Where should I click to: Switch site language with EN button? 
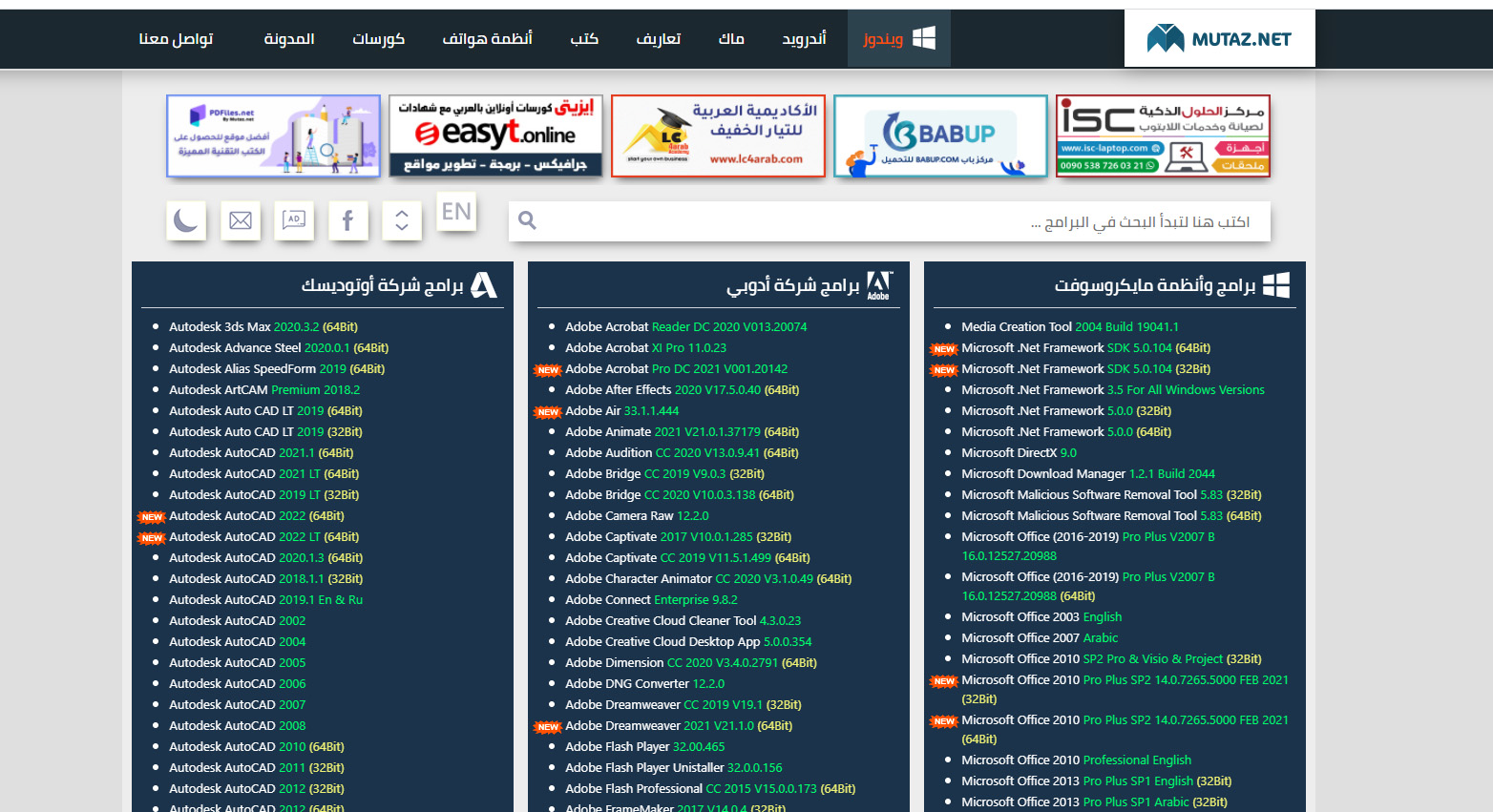(x=456, y=212)
